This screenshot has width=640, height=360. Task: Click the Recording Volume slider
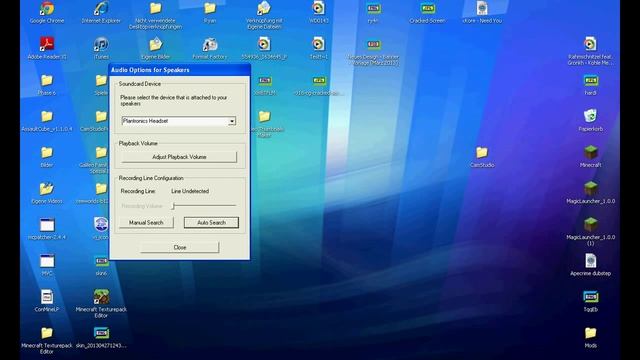pos(204,206)
